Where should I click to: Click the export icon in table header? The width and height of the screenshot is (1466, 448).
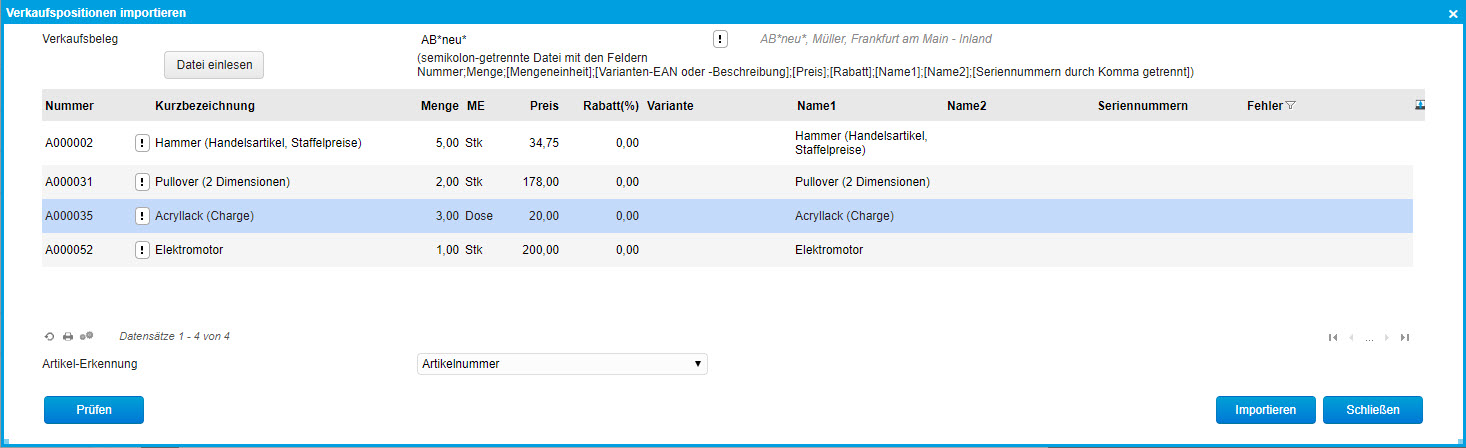pyautogui.click(x=1419, y=105)
